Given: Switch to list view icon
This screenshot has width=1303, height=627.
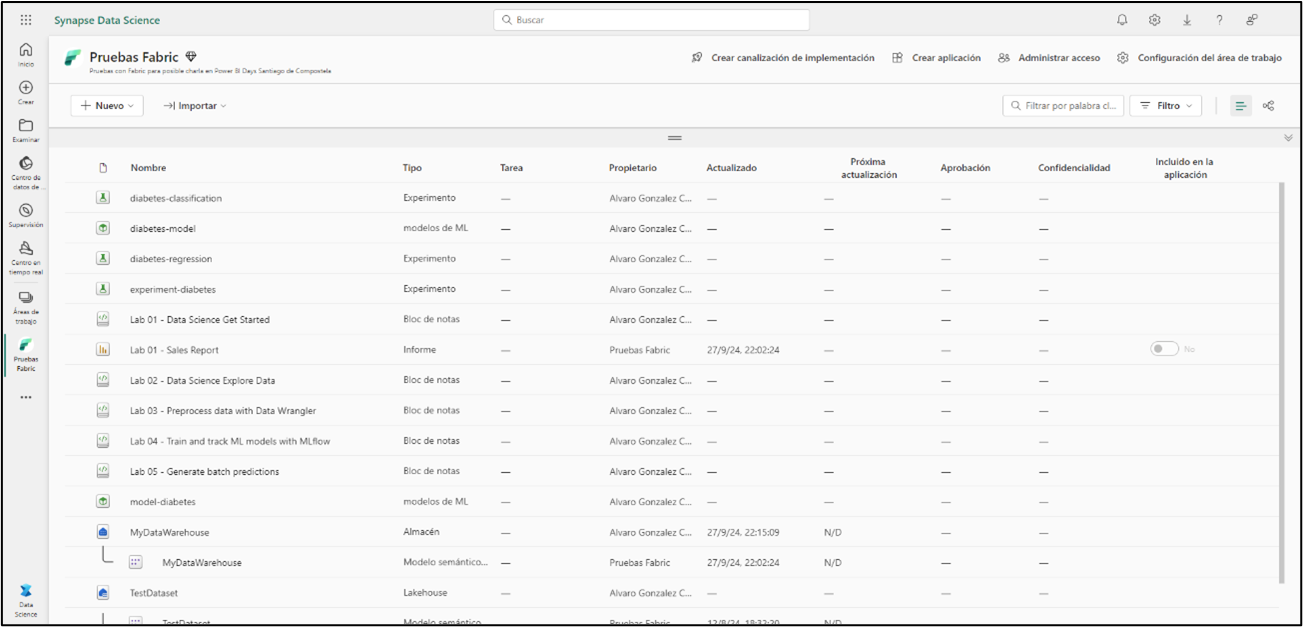Looking at the screenshot, I should (x=1240, y=106).
